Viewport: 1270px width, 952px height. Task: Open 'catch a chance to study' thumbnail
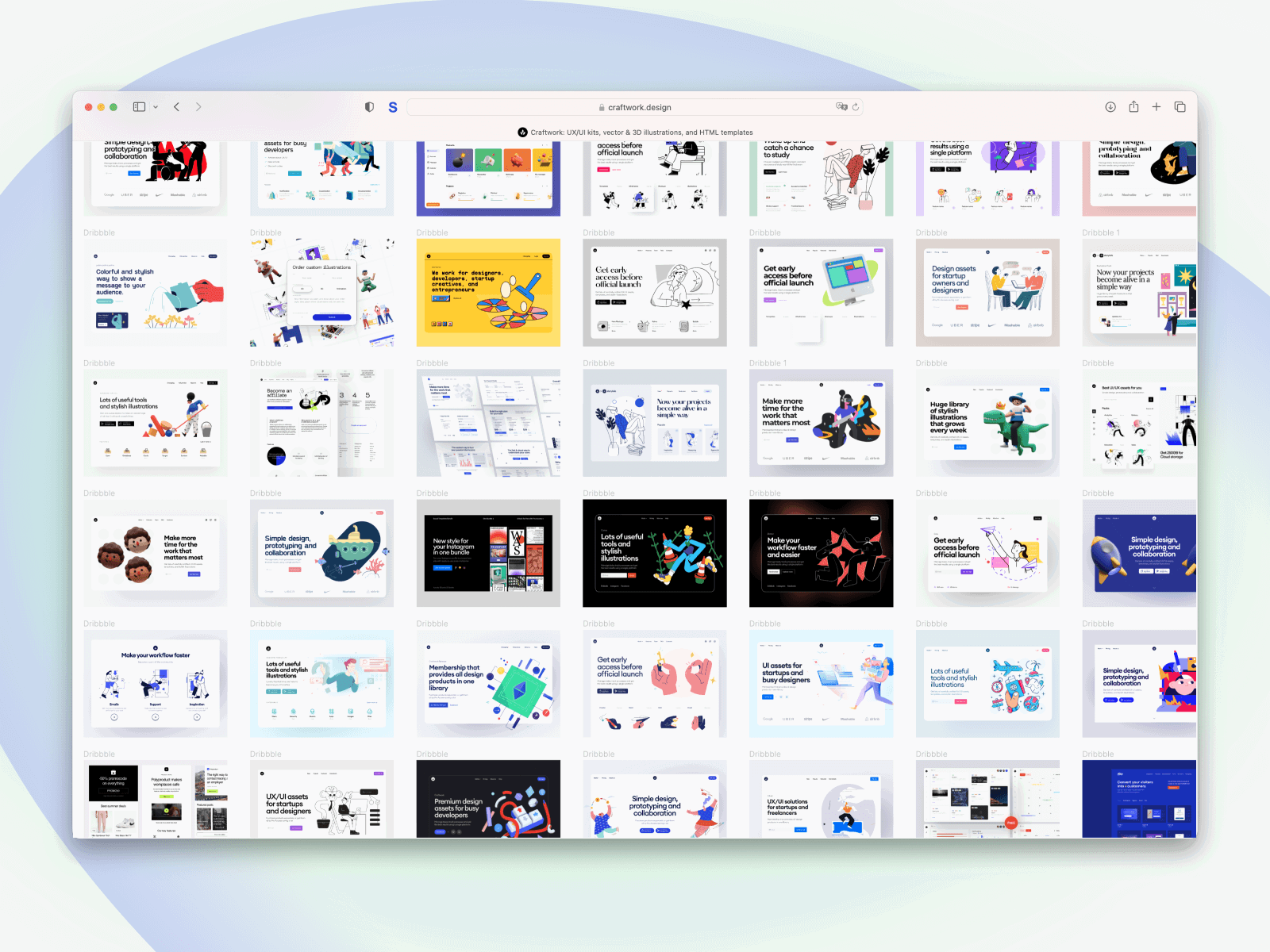(x=821, y=178)
